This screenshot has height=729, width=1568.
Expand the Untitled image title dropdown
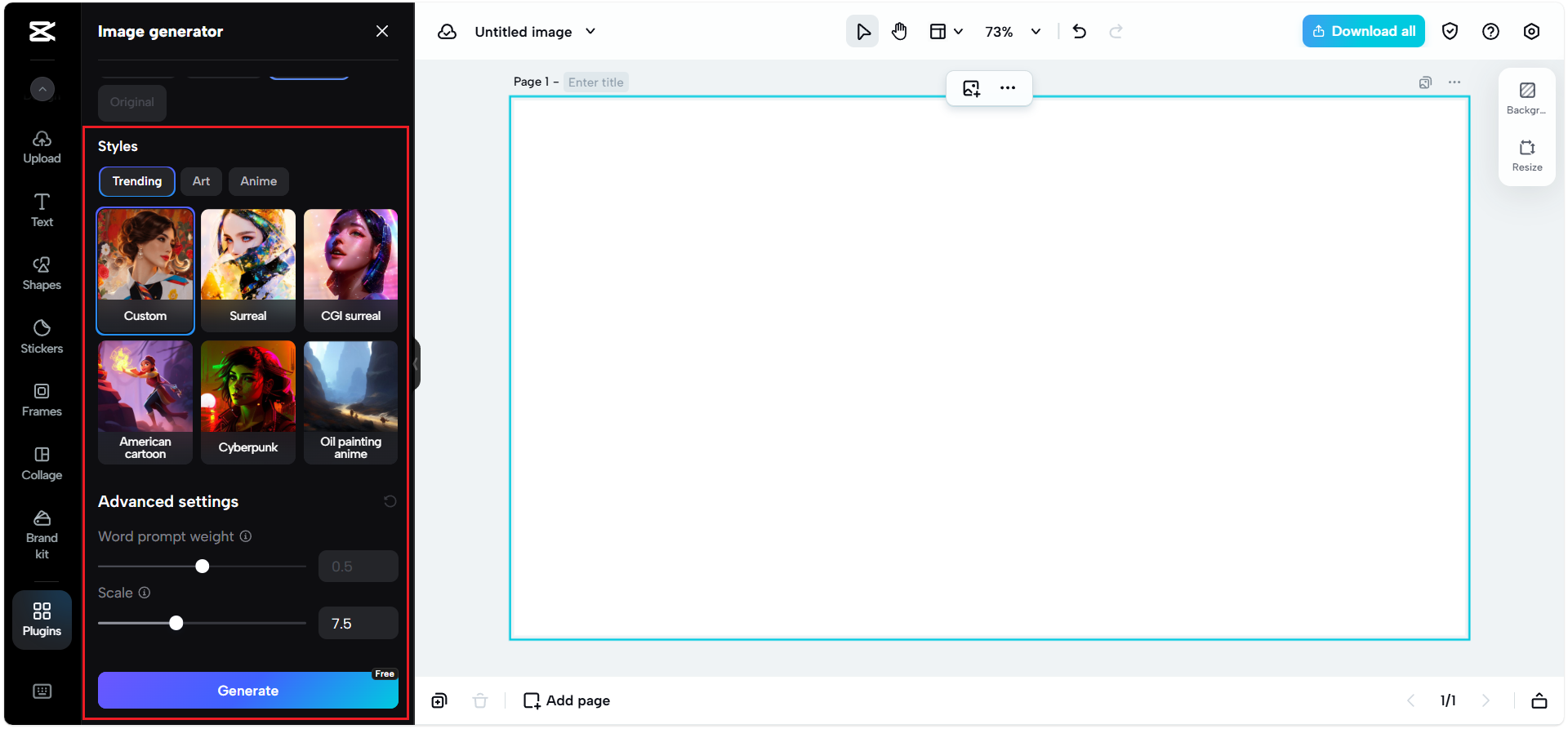[x=590, y=32]
